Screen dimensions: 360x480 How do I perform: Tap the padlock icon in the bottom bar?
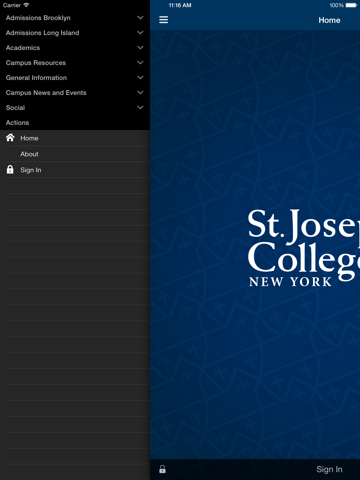[162, 469]
